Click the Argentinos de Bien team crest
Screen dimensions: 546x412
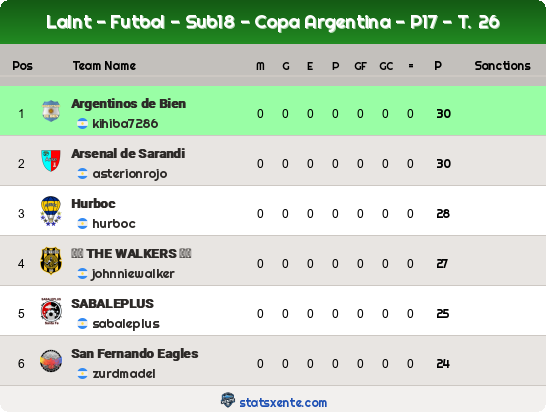pyautogui.click(x=51, y=111)
